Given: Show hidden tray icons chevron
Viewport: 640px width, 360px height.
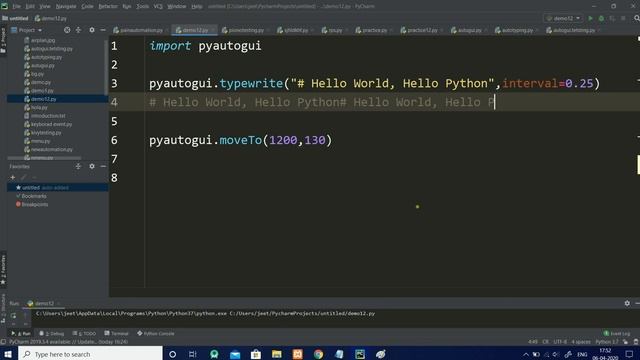Looking at the screenshot, I should [526, 354].
